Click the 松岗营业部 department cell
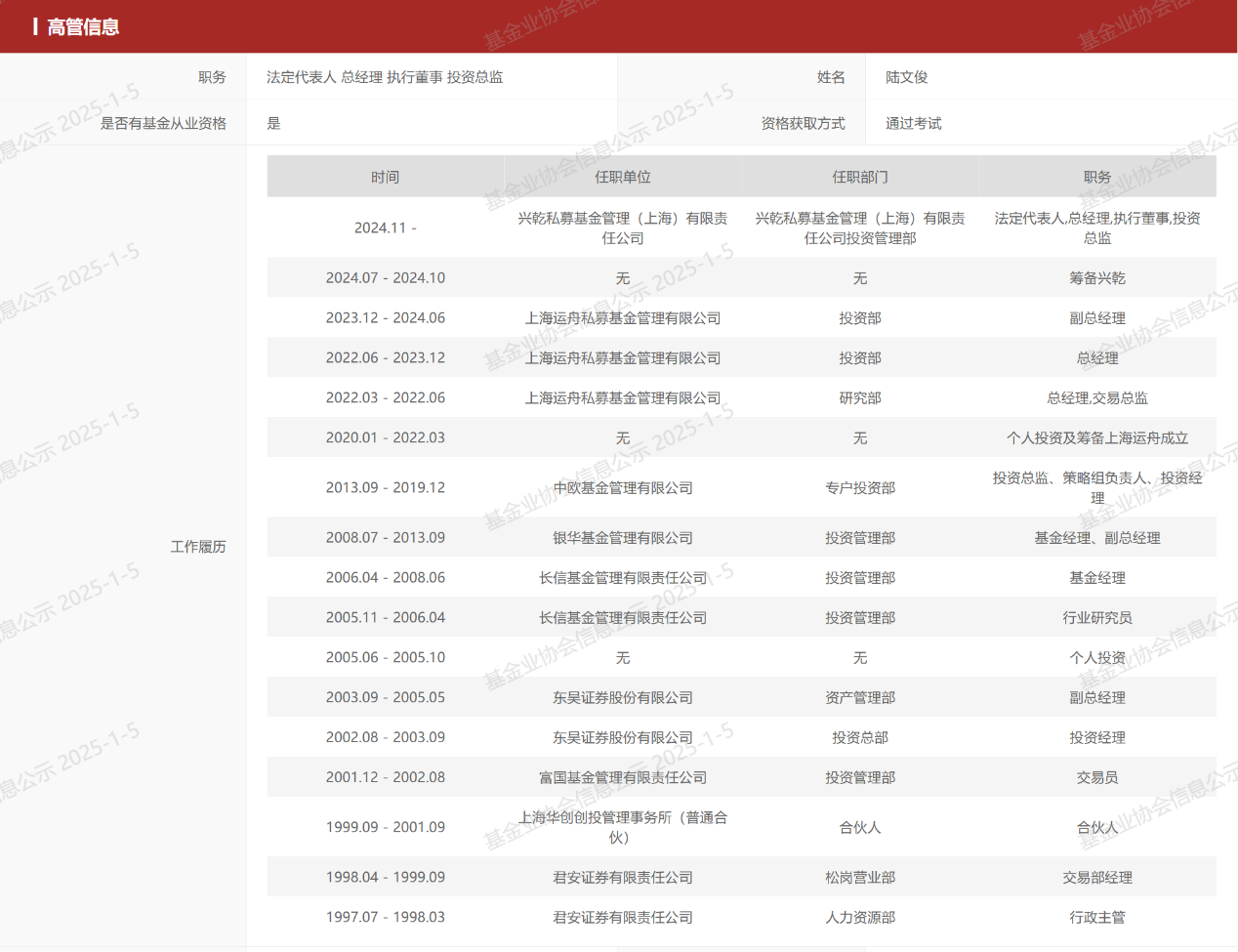The width and height of the screenshot is (1238, 952). (859, 878)
